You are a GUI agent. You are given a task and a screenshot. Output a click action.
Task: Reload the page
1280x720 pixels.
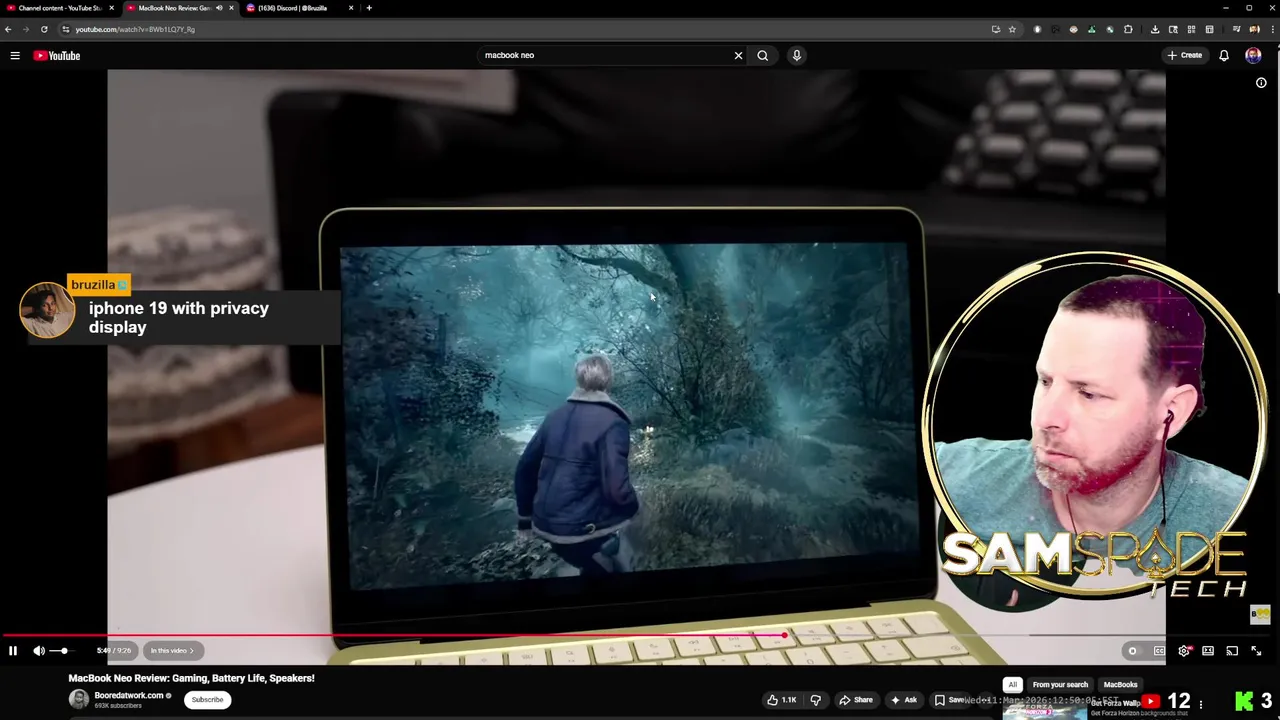click(44, 29)
